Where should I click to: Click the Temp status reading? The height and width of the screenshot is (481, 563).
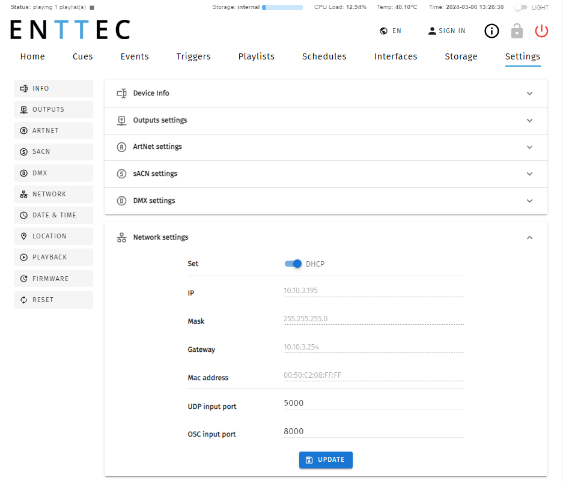pos(397,7)
